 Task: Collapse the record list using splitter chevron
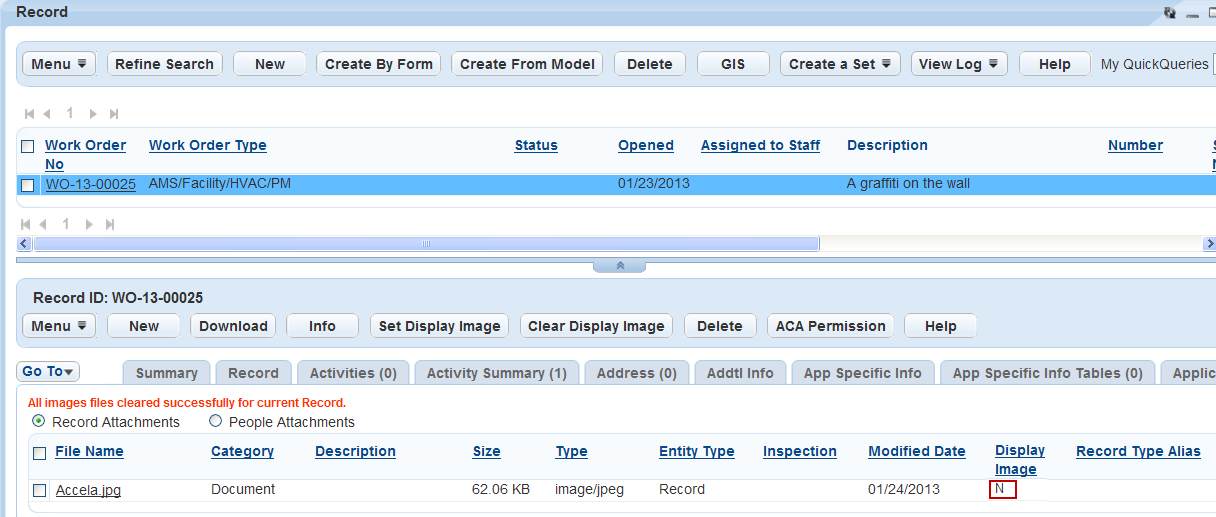pos(619,266)
